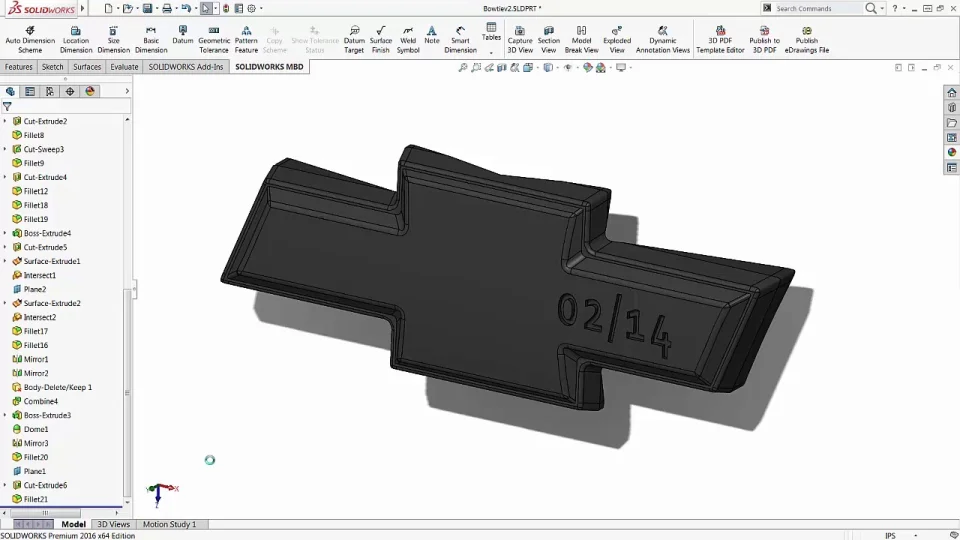Expand Boss-Extrude4 feature
Viewport: 960px width, 540px height.
[x=5, y=233]
